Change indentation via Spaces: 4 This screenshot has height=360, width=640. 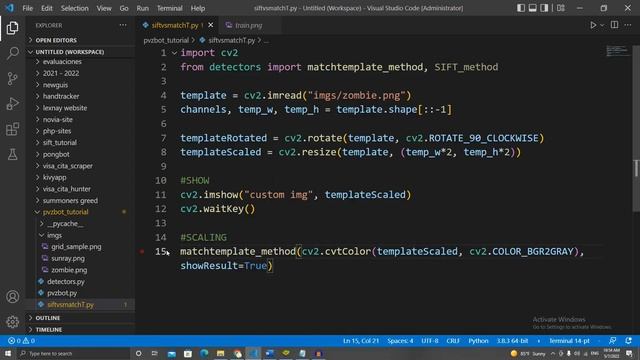(400, 341)
